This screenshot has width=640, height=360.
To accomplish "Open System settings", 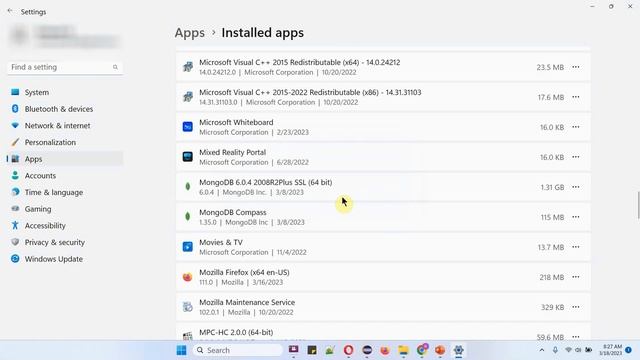I will (65, 92).
